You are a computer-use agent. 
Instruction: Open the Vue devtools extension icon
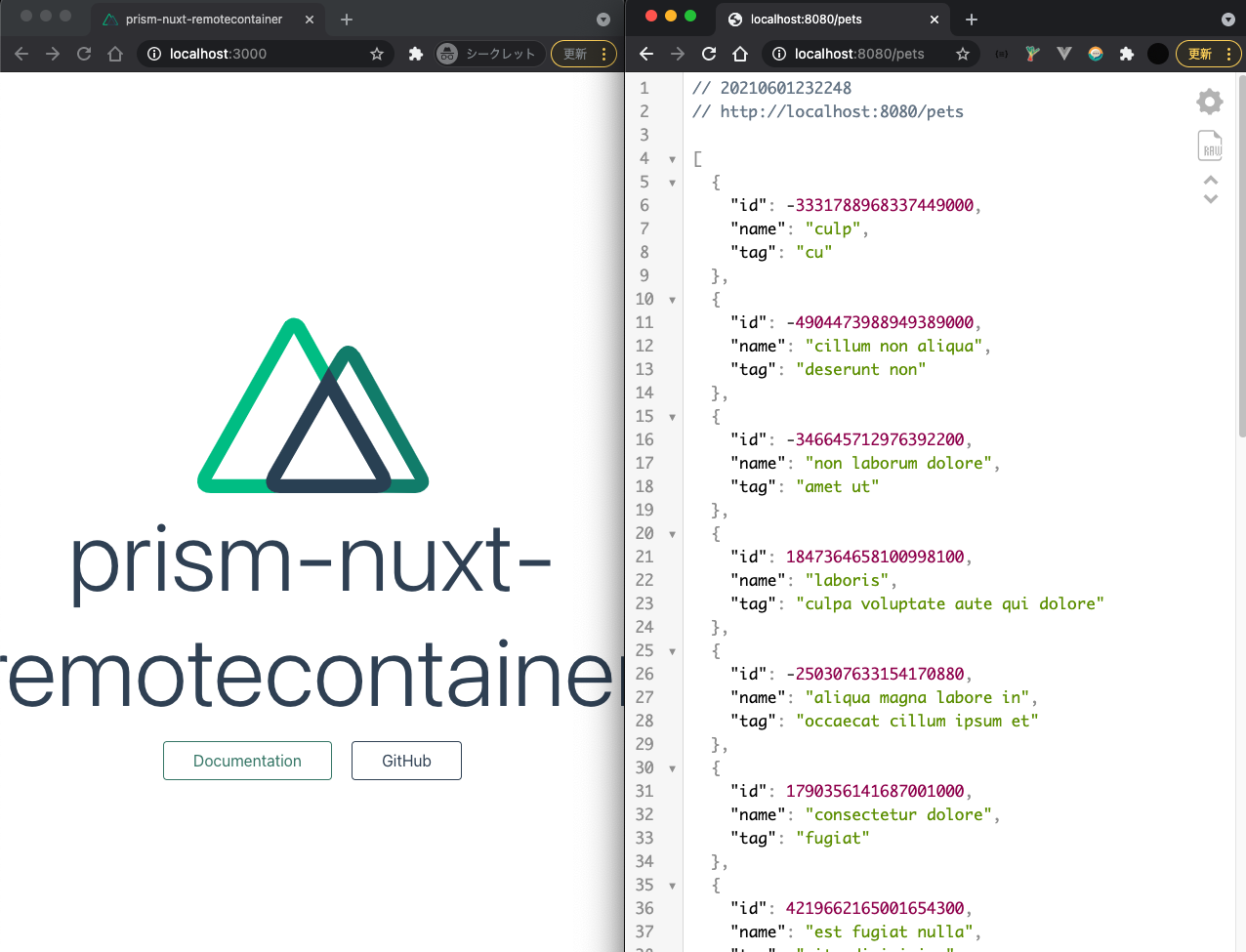[1064, 54]
